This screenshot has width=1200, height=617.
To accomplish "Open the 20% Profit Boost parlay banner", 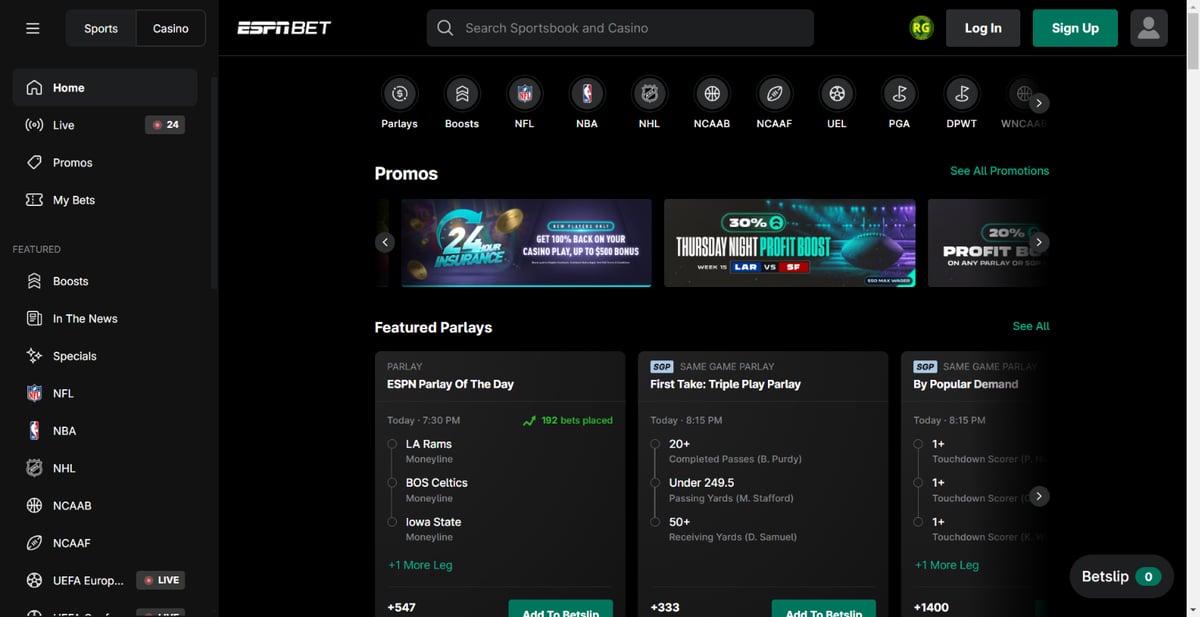I will click(989, 243).
